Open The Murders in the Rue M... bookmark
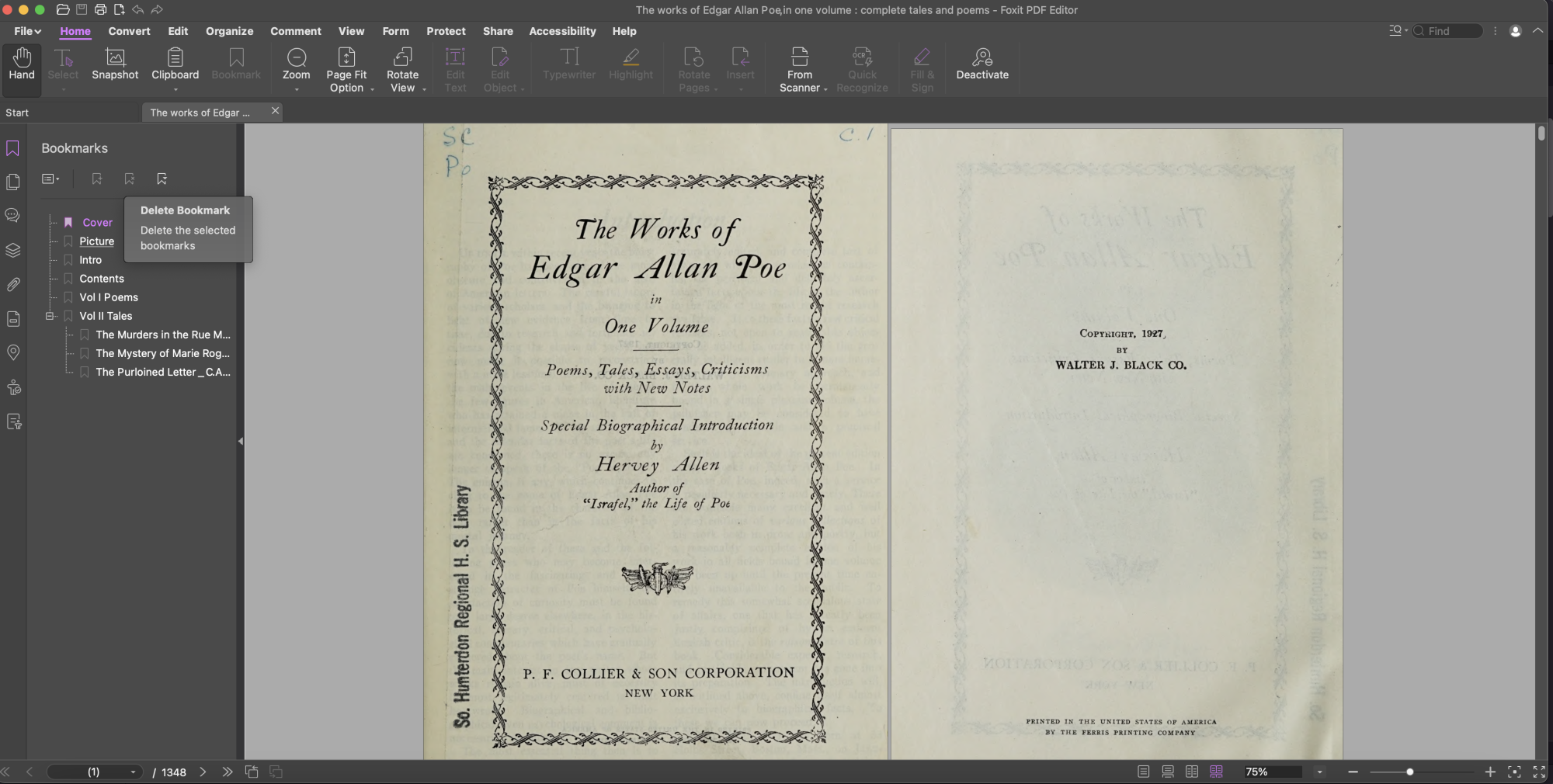Viewport: 1553px width, 784px height. click(163, 335)
